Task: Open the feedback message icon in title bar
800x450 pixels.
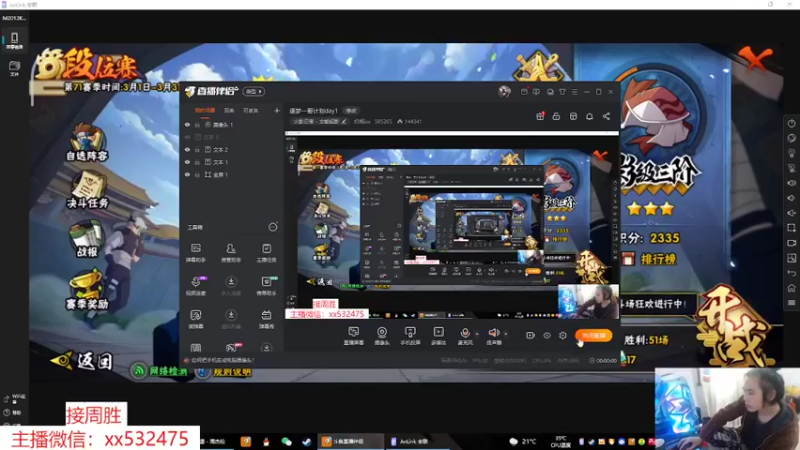Action: click(x=536, y=92)
